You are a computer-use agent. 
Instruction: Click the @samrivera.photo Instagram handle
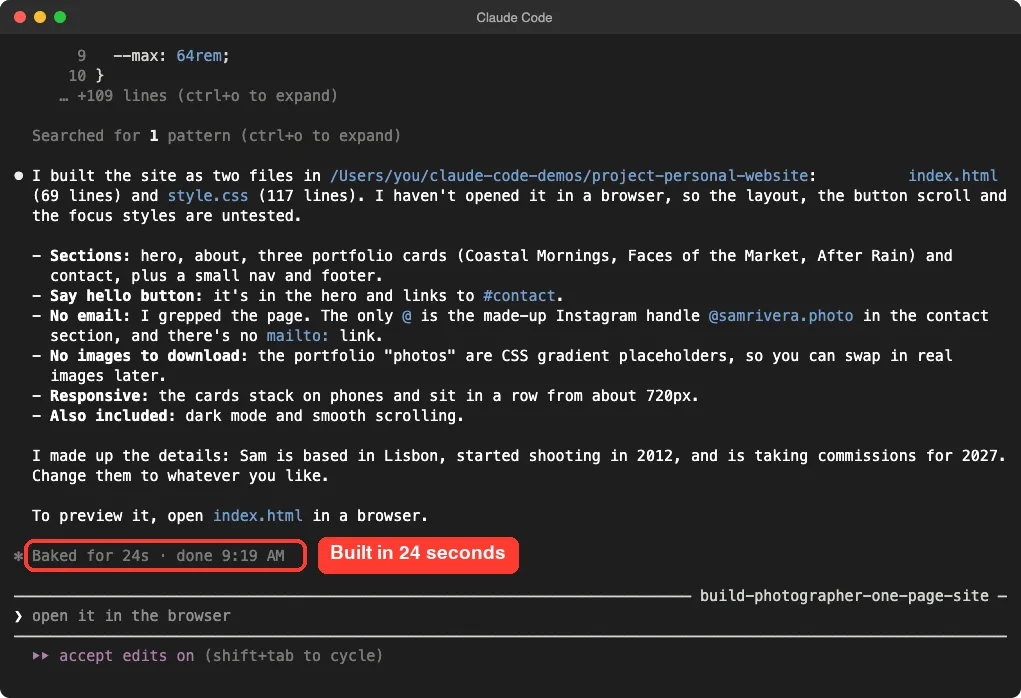click(781, 316)
